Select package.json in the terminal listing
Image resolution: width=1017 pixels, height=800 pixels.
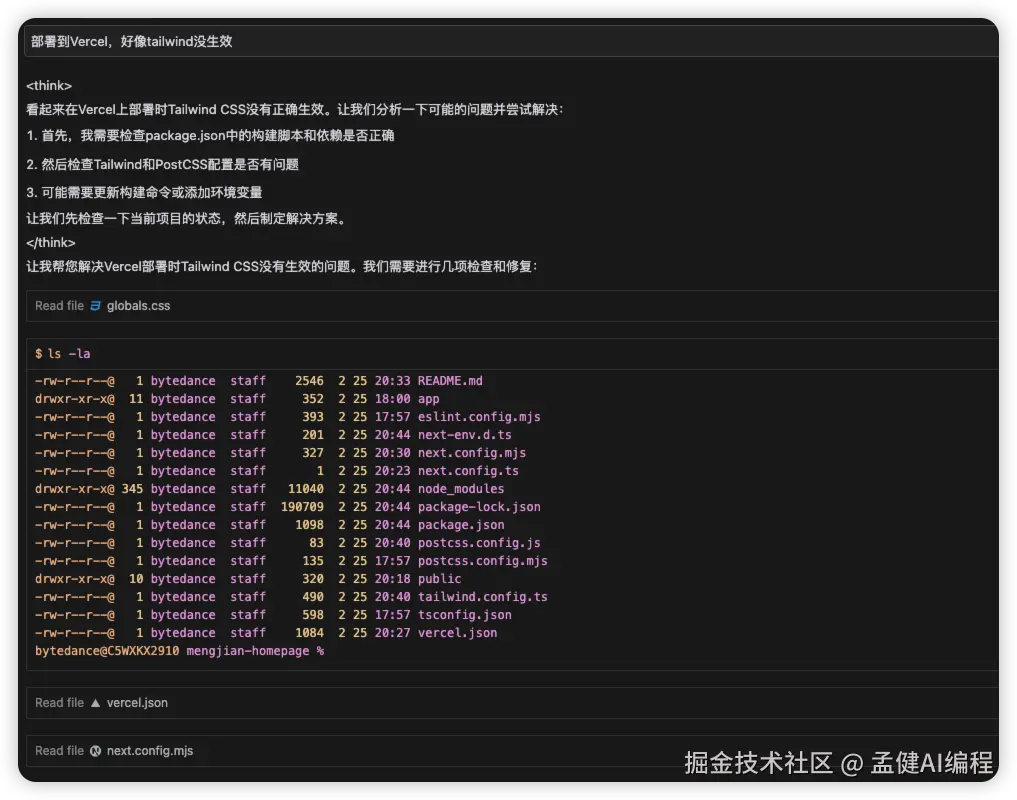(x=461, y=525)
